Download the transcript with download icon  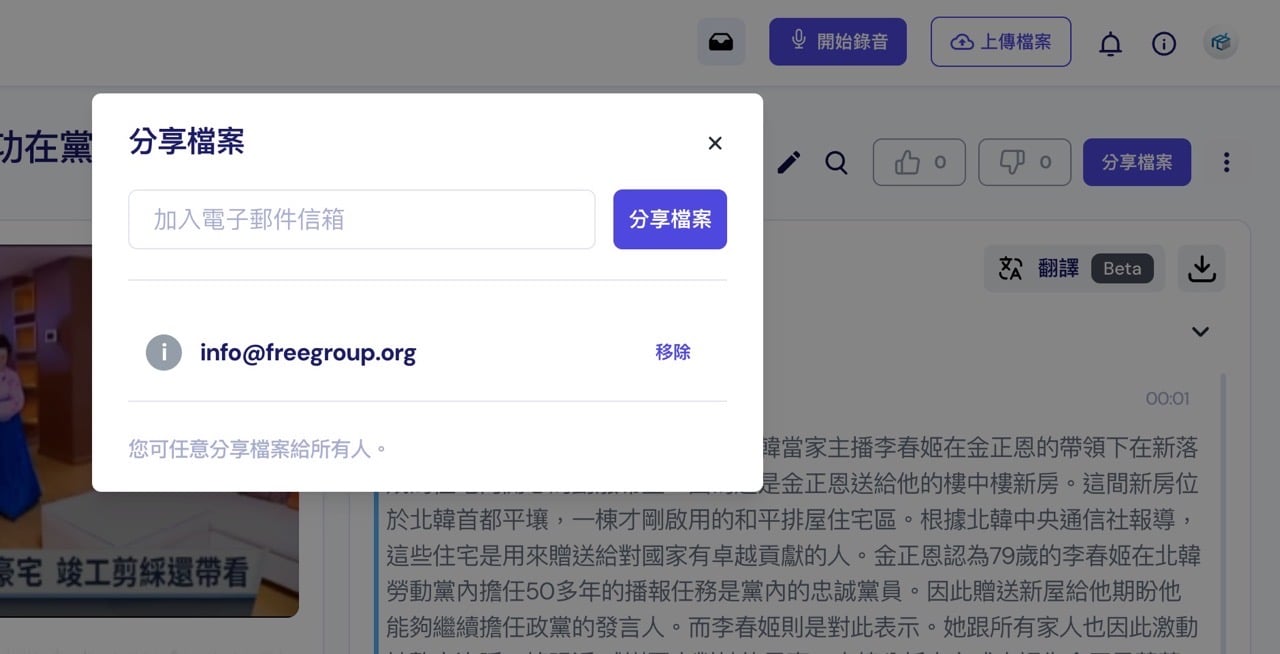1201,268
